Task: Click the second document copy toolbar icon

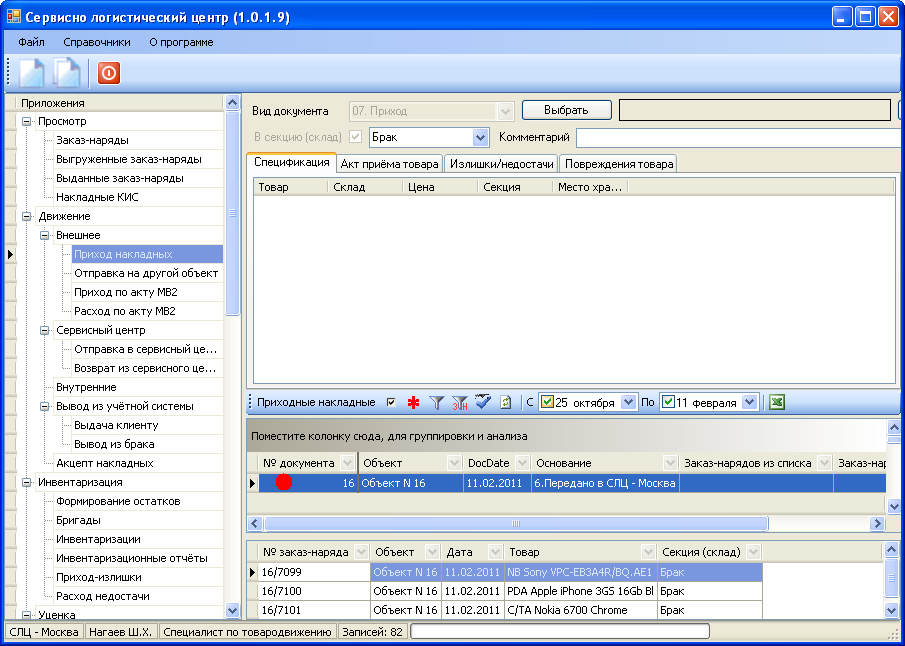Action: 67,73
